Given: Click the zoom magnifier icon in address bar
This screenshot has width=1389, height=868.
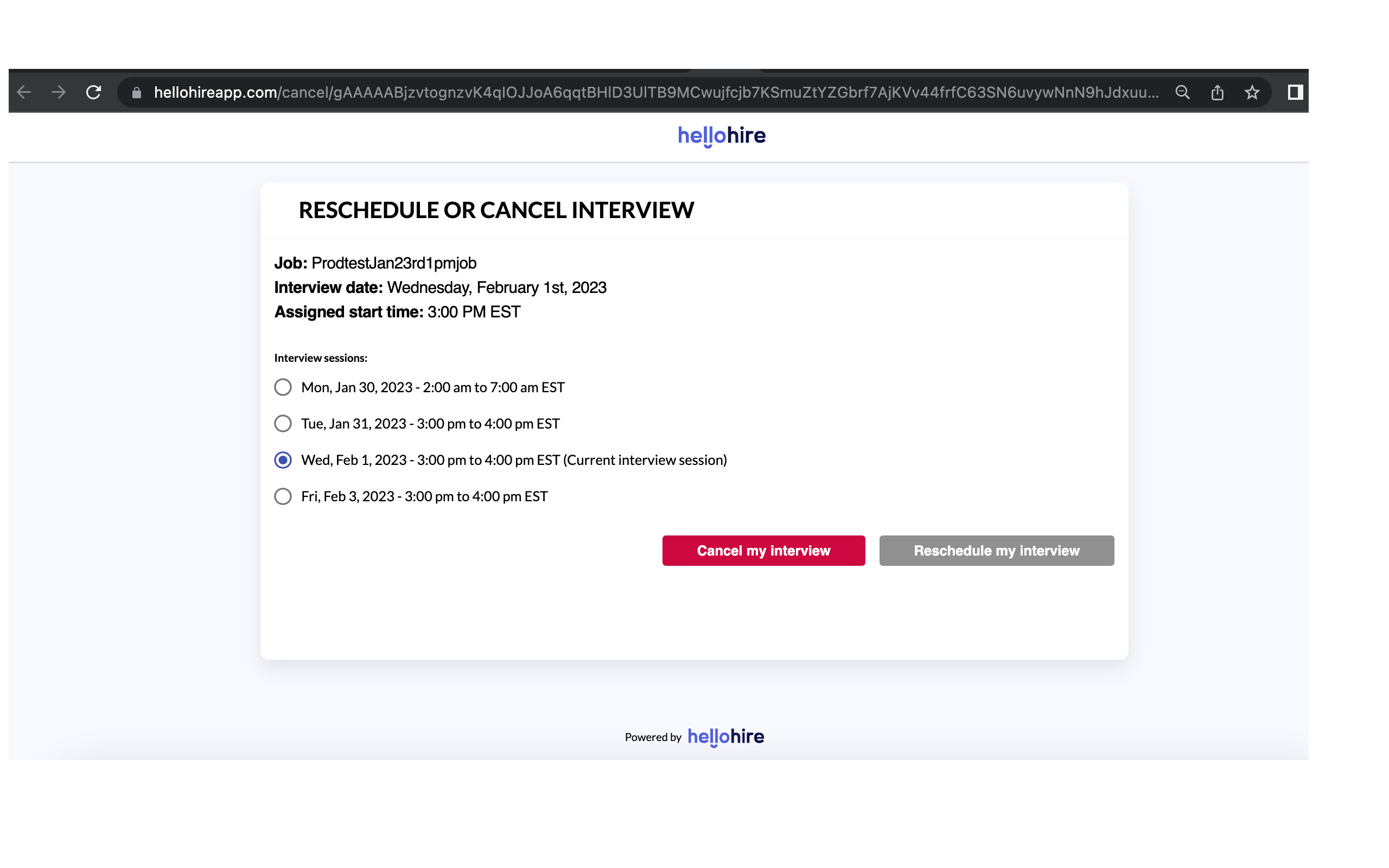Looking at the screenshot, I should pos(1182,92).
